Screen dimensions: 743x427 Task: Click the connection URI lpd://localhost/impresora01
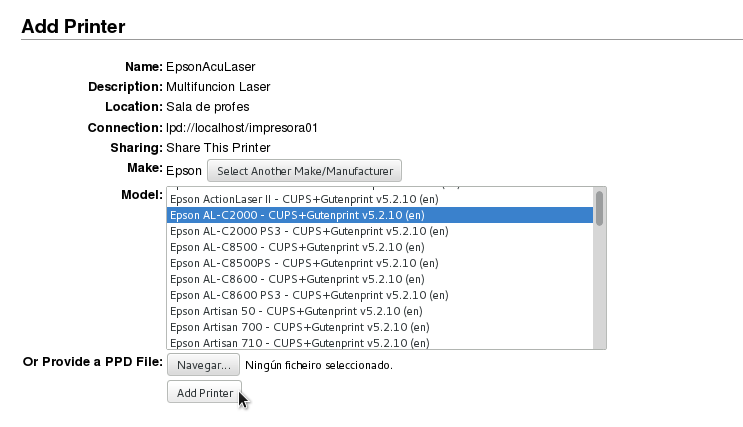coord(242,128)
